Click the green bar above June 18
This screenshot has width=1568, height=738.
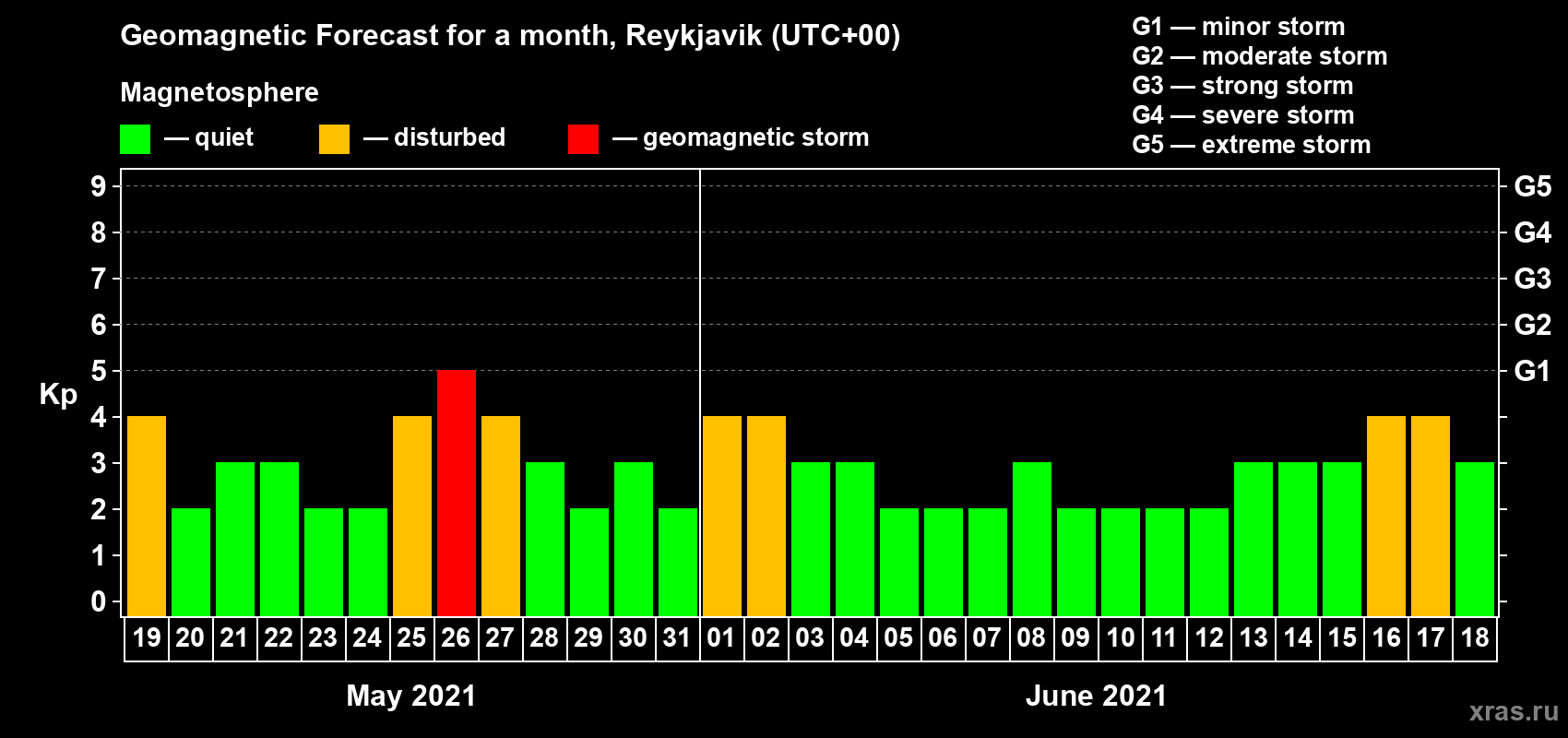coord(1475,539)
